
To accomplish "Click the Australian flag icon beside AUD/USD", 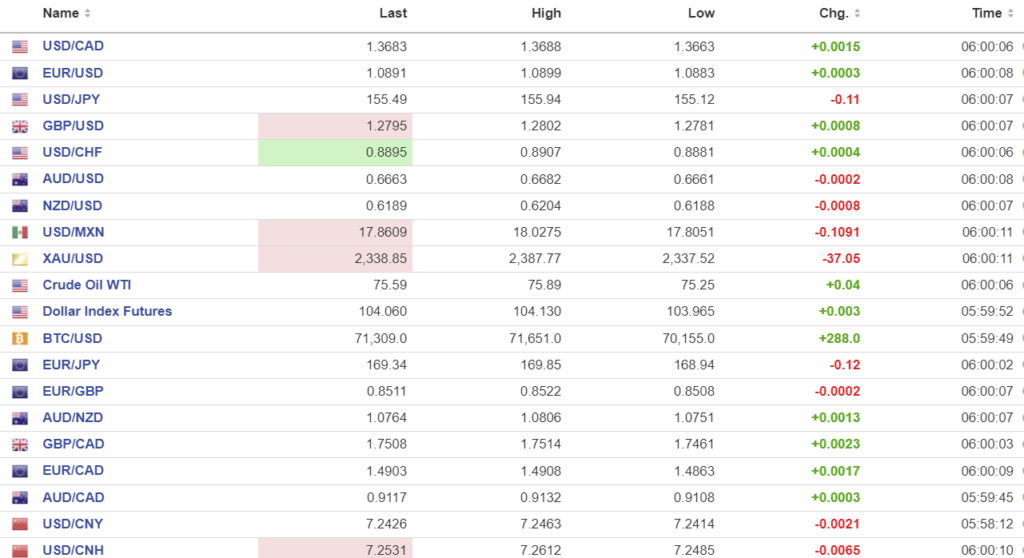I will coord(20,179).
